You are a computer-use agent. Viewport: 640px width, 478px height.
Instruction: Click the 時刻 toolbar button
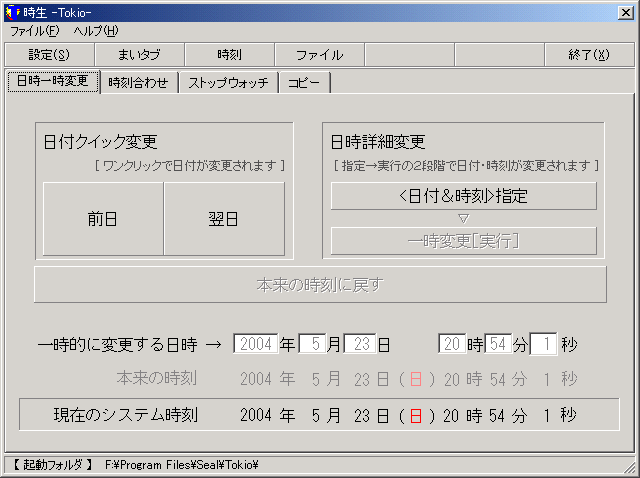229,55
